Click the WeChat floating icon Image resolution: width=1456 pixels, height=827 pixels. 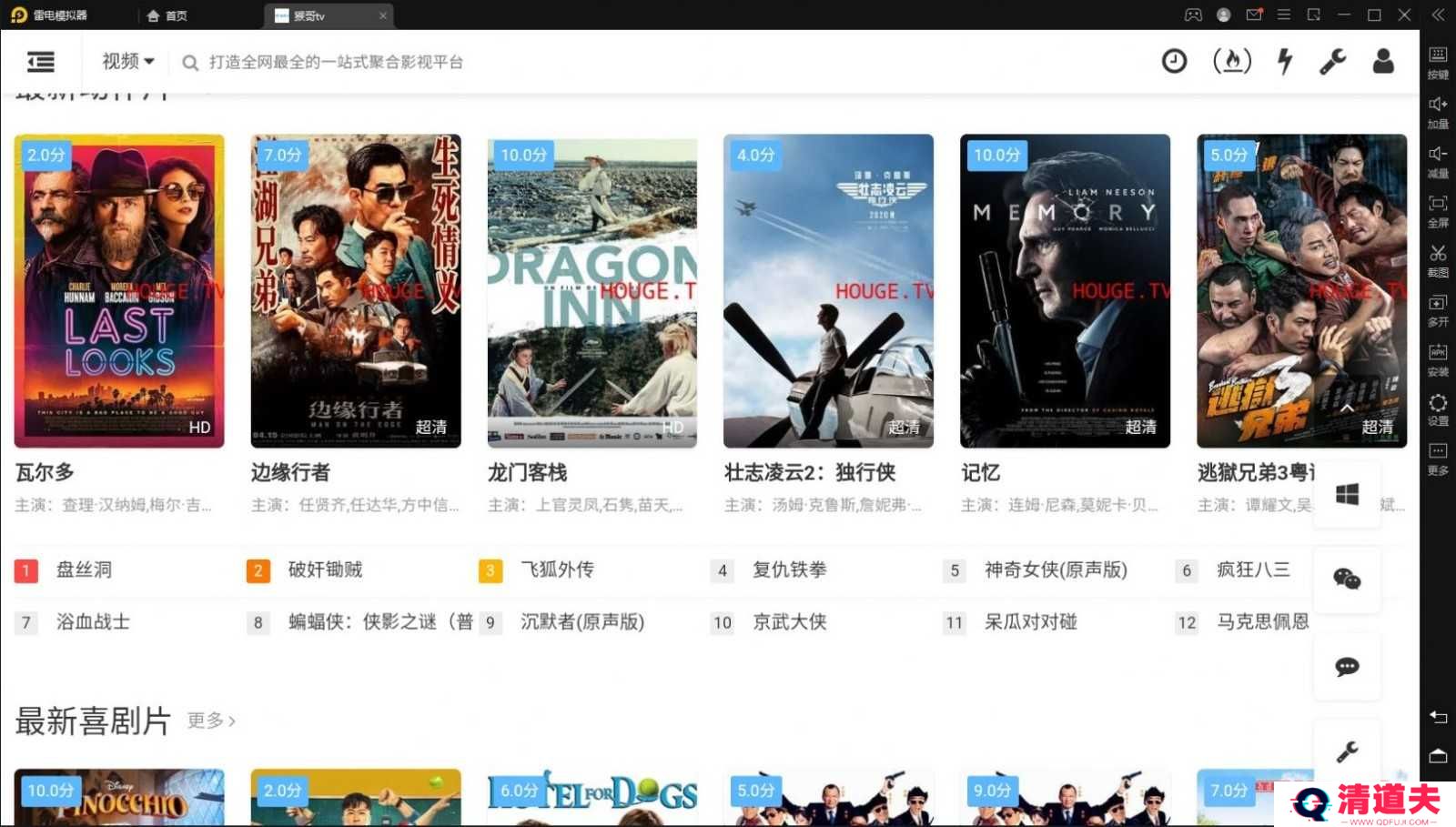[x=1347, y=579]
